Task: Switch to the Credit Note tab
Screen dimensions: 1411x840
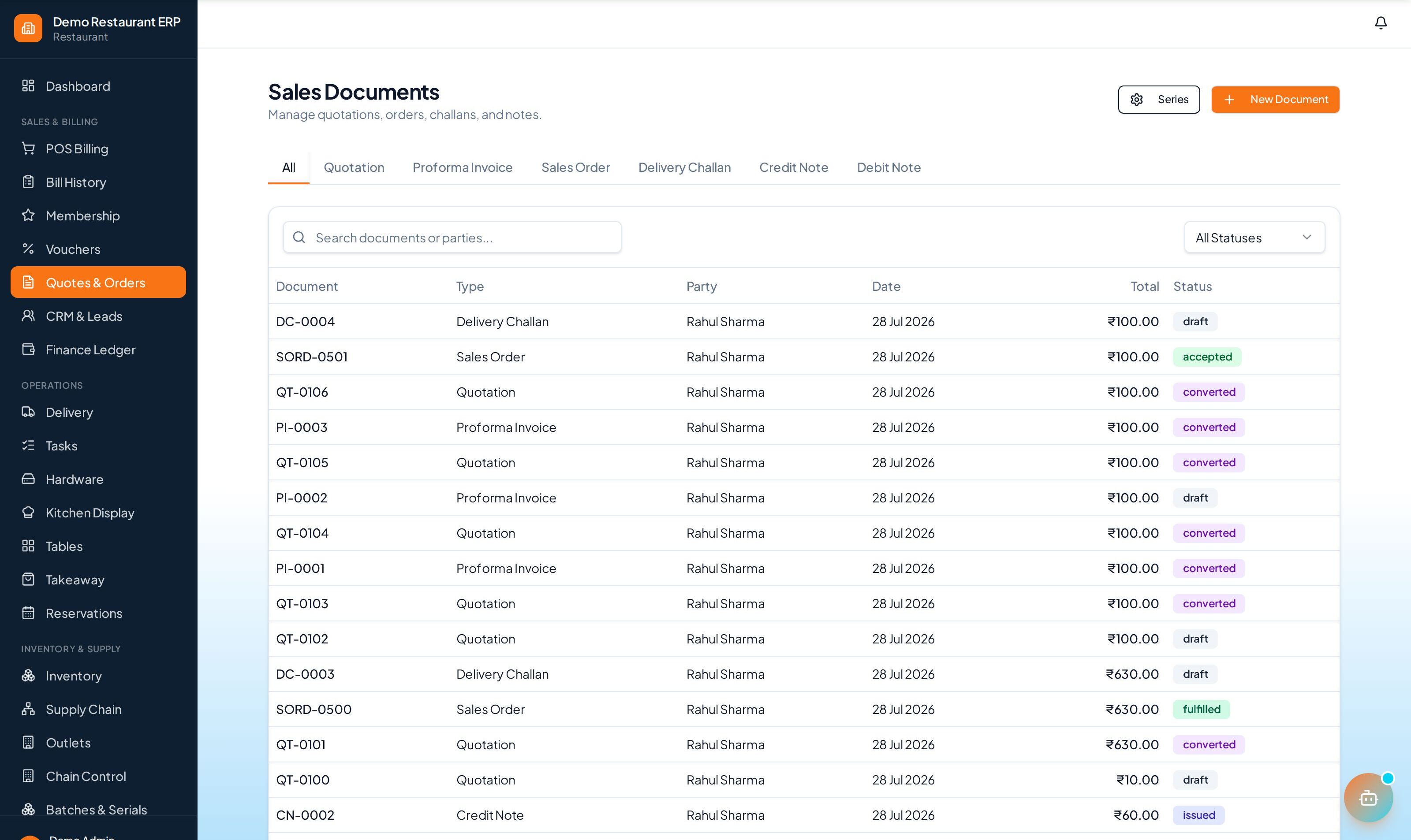Action: (x=793, y=167)
